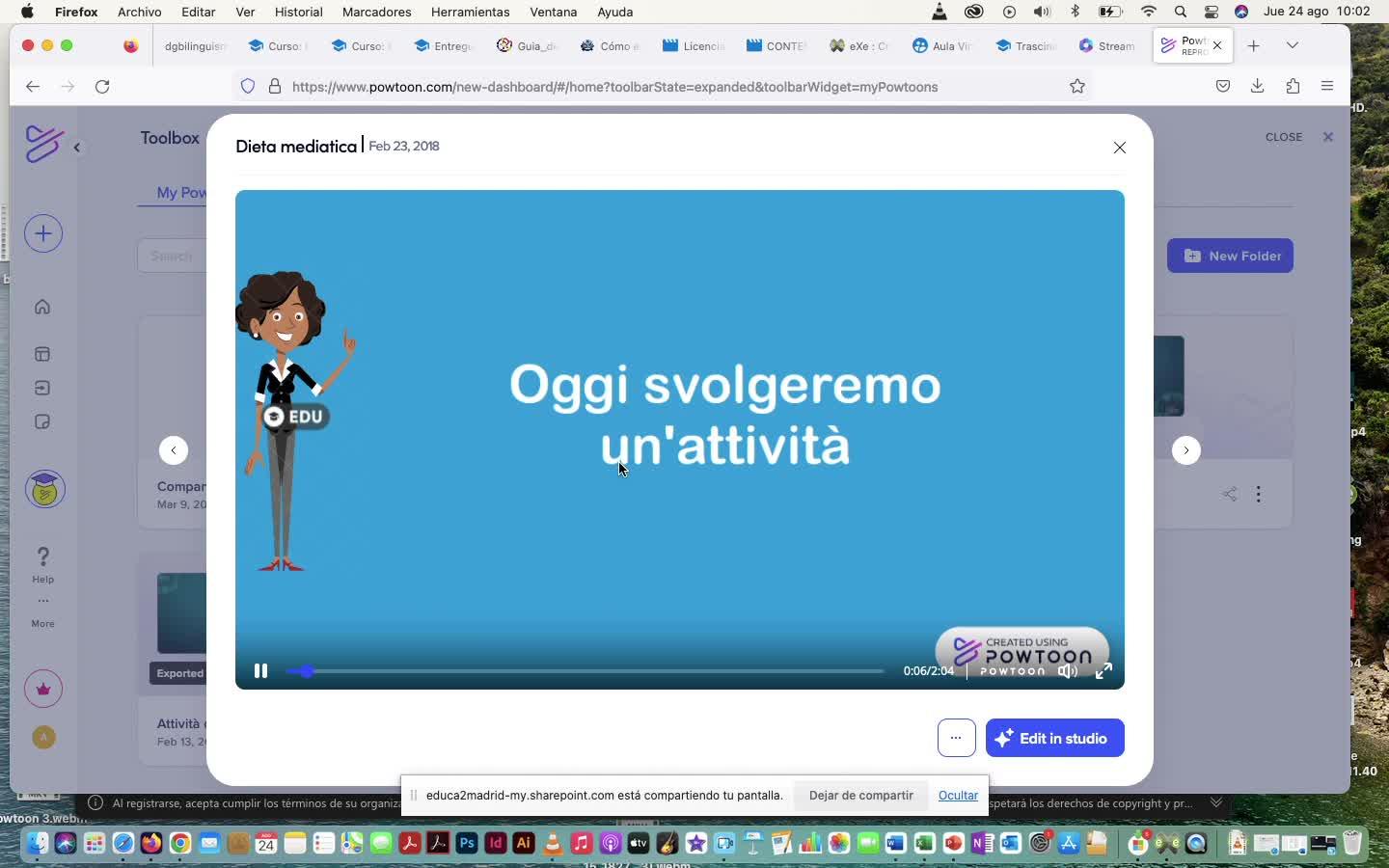Go to previous Powtoon with left arrow
Viewport: 1389px width, 868px height.
(x=174, y=450)
